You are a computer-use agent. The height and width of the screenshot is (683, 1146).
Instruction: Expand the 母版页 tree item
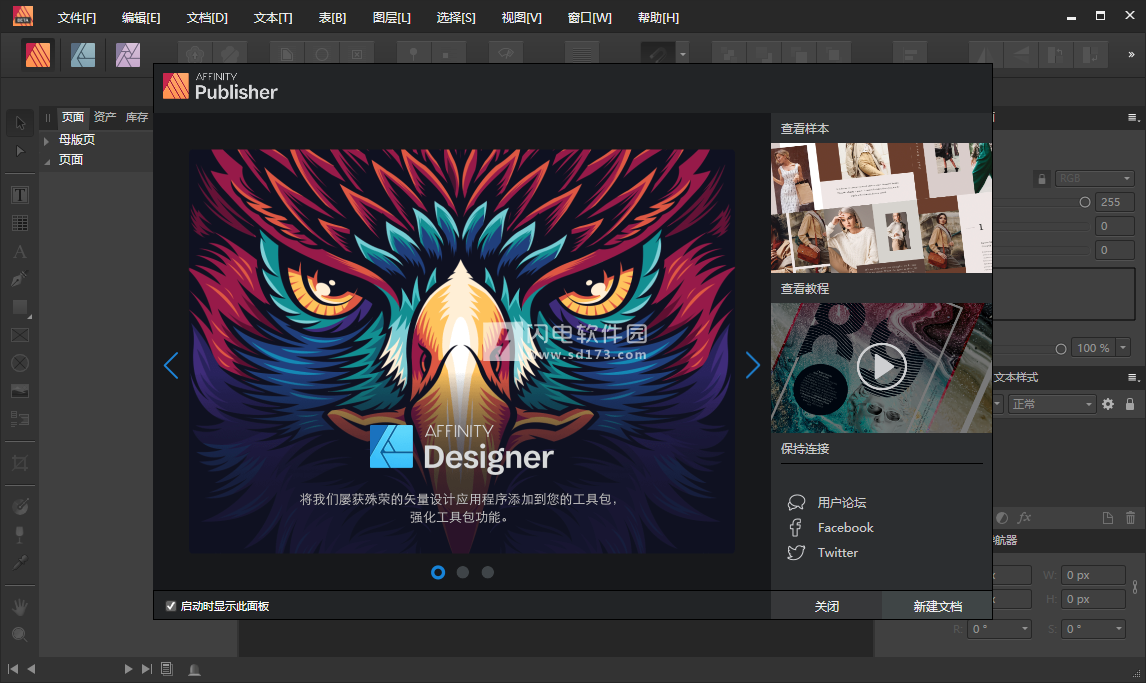[47, 141]
